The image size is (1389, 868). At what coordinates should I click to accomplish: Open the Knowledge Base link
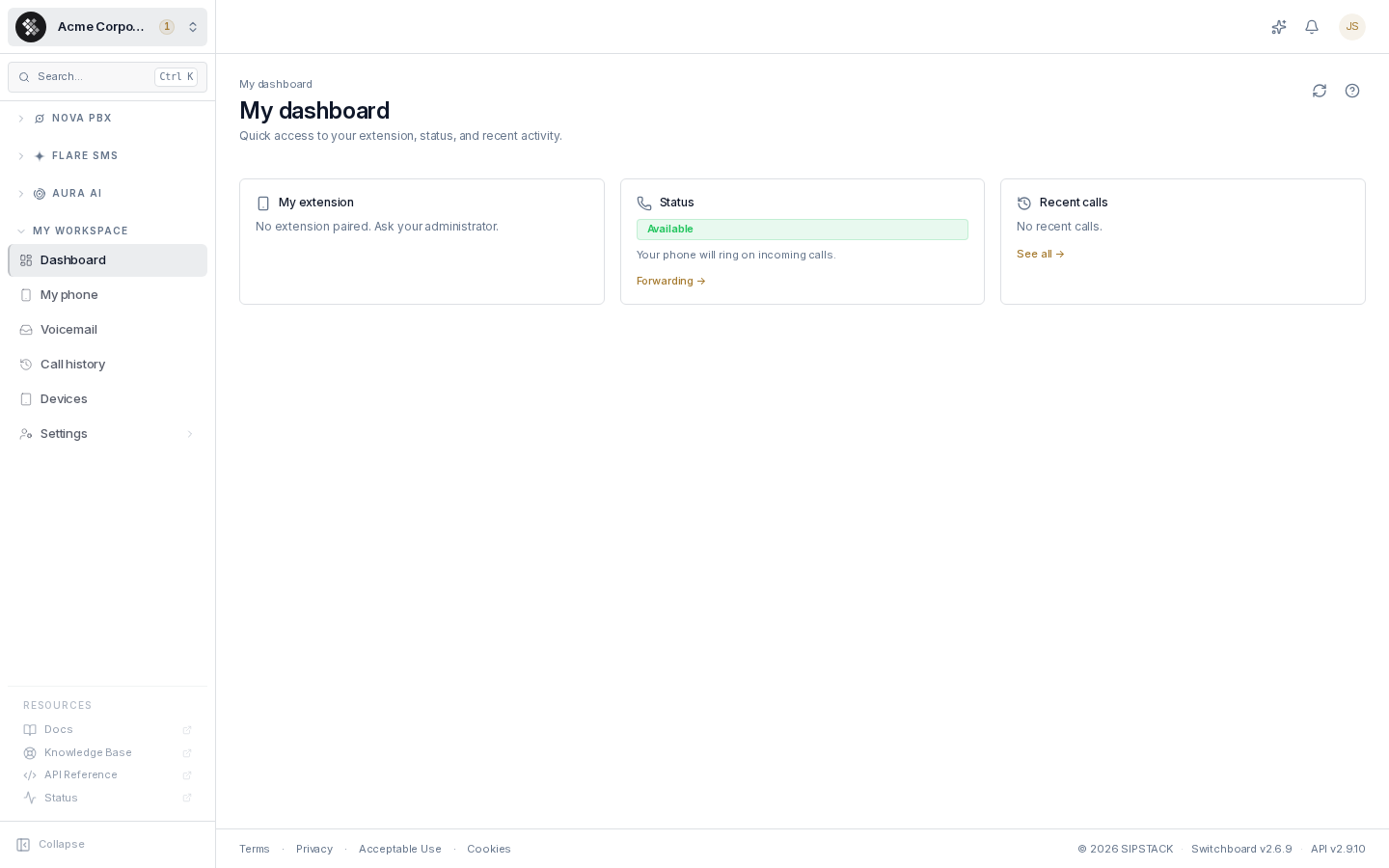tap(108, 753)
